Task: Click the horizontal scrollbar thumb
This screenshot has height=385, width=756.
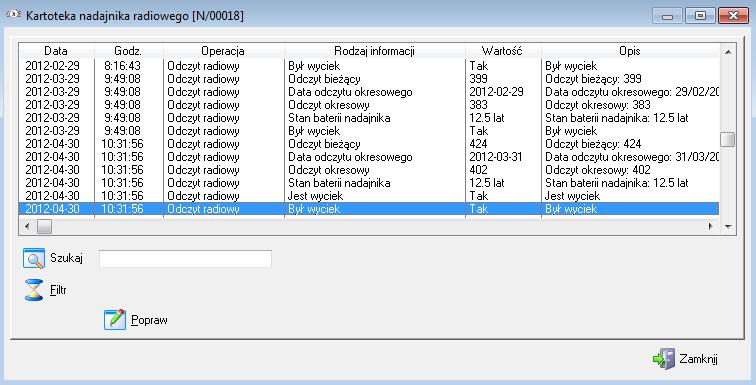Action: click(44, 226)
